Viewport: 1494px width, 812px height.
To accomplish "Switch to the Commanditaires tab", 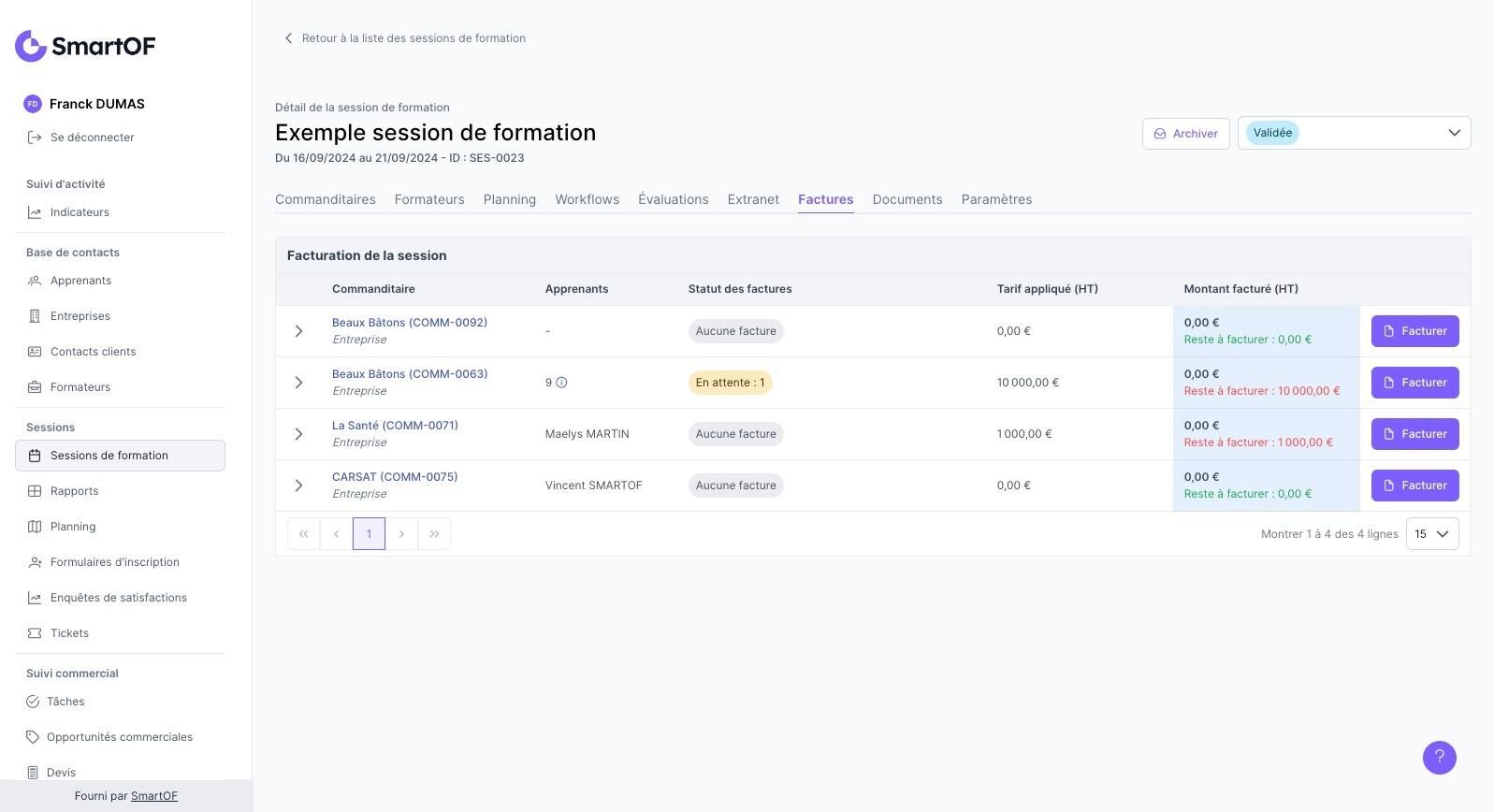I will [x=325, y=199].
